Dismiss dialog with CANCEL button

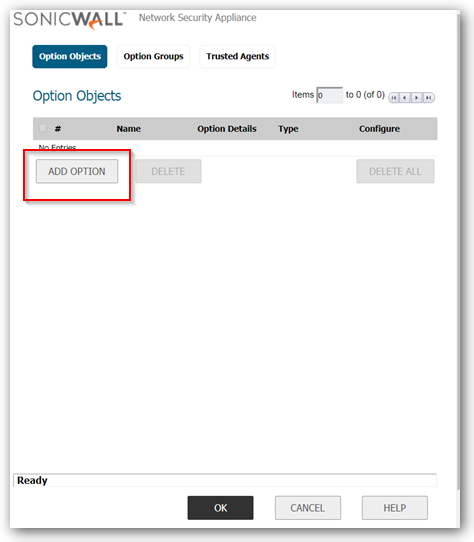[308, 508]
